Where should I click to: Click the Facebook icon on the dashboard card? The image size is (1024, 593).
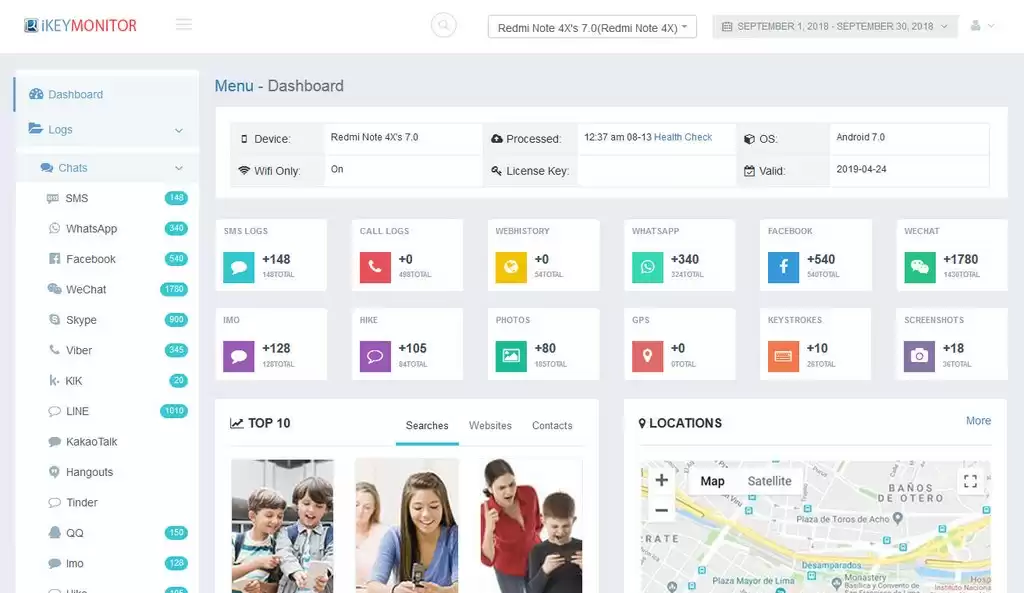pyautogui.click(x=782, y=268)
